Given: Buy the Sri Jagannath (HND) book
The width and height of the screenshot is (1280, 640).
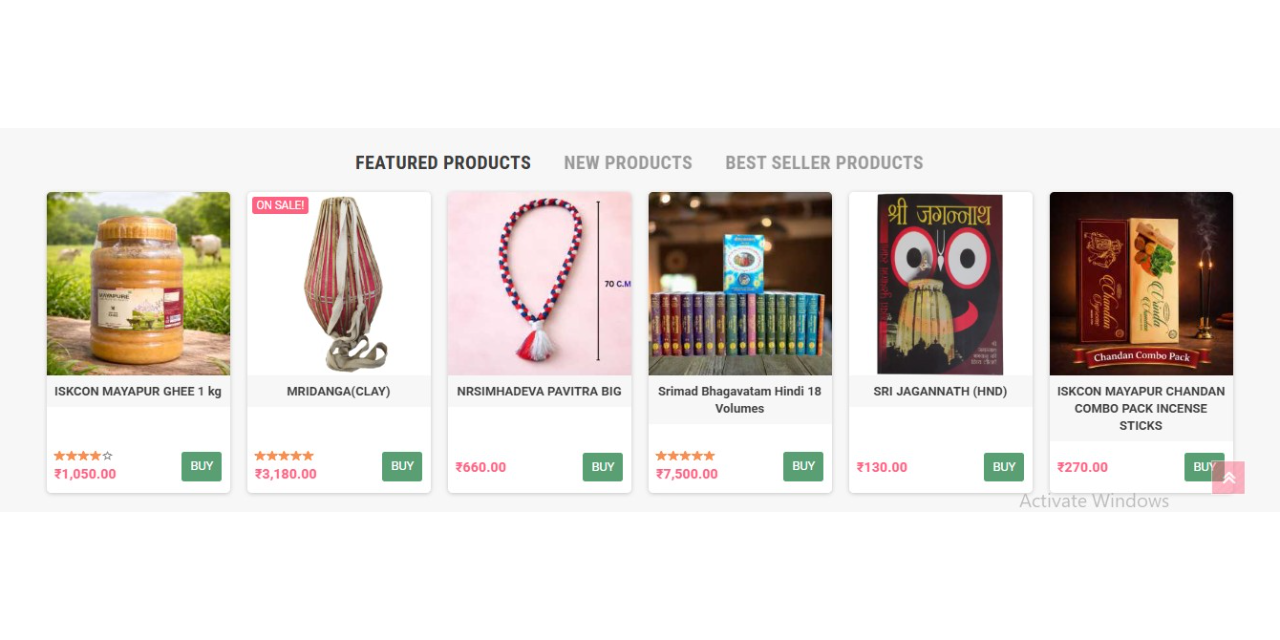Looking at the screenshot, I should point(1004,467).
